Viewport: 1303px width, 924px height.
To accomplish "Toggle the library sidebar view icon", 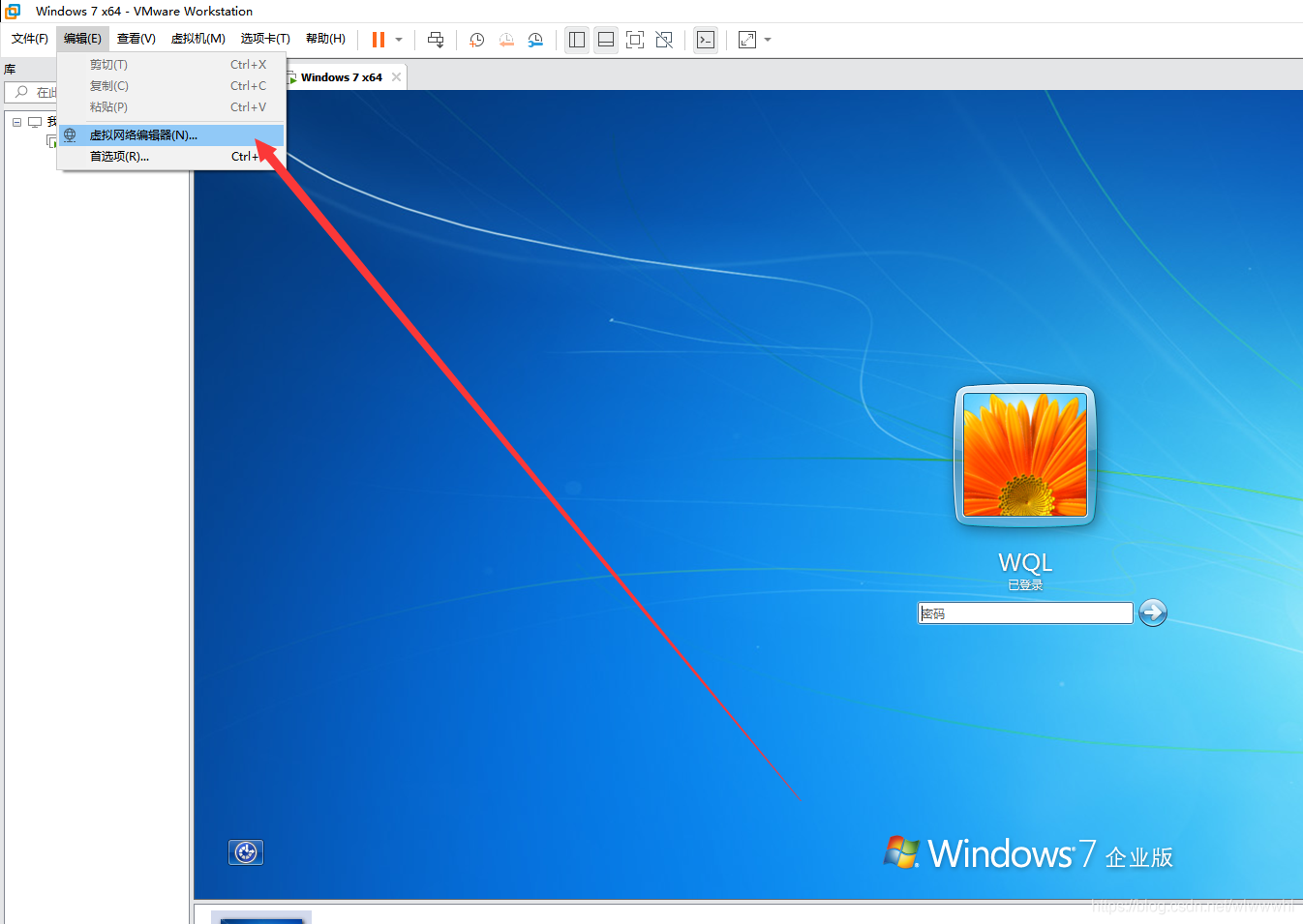I will pos(577,40).
